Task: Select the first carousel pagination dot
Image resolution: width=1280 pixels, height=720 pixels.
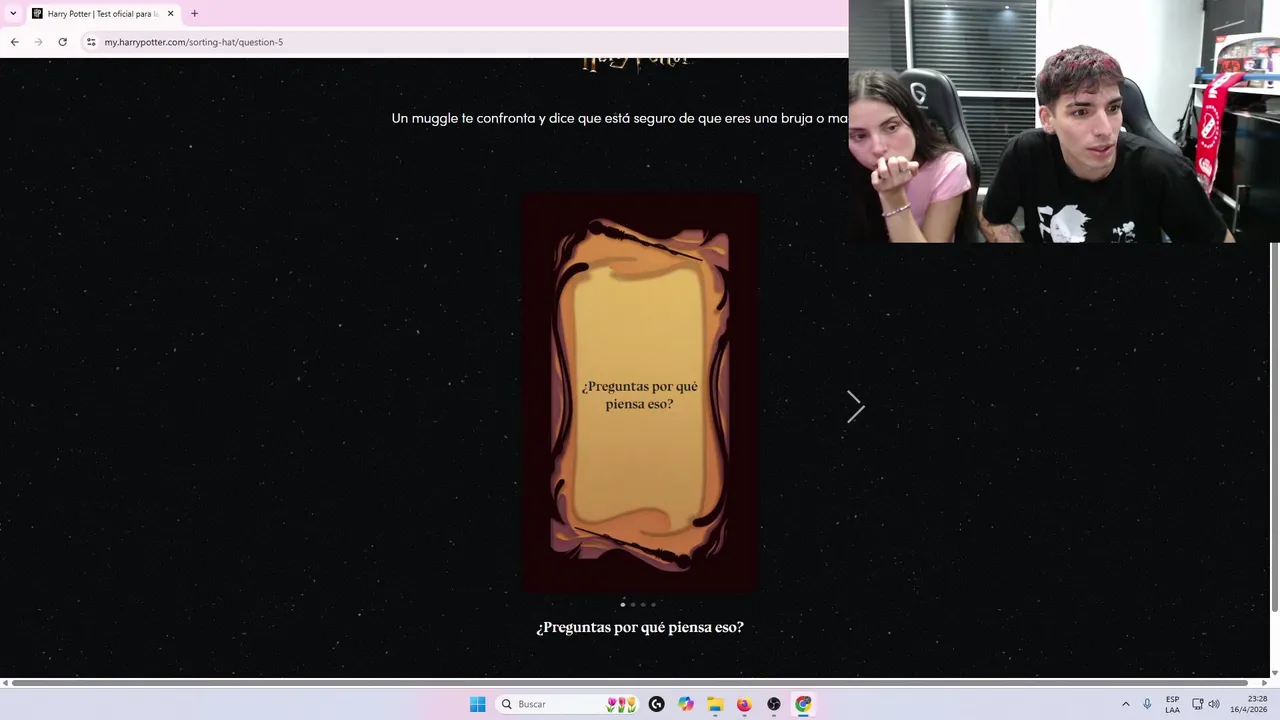Action: pos(623,604)
